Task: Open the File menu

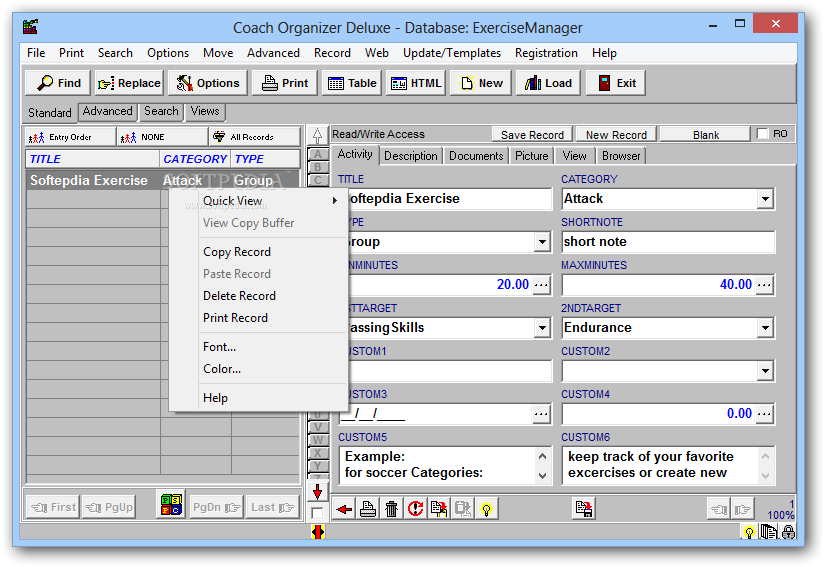Action: pos(36,53)
